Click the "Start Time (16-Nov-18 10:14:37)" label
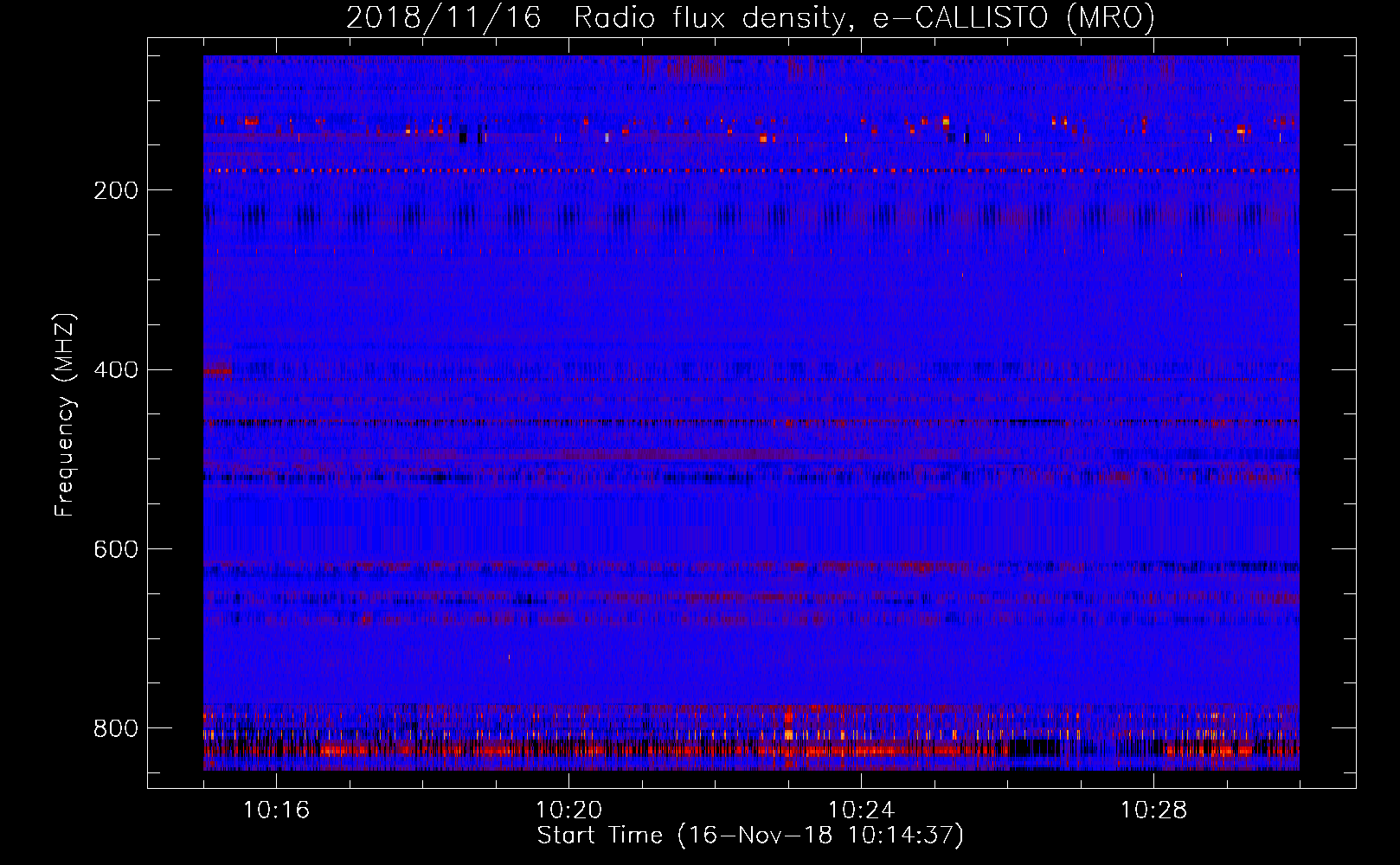Image resolution: width=1400 pixels, height=865 pixels. click(750, 836)
